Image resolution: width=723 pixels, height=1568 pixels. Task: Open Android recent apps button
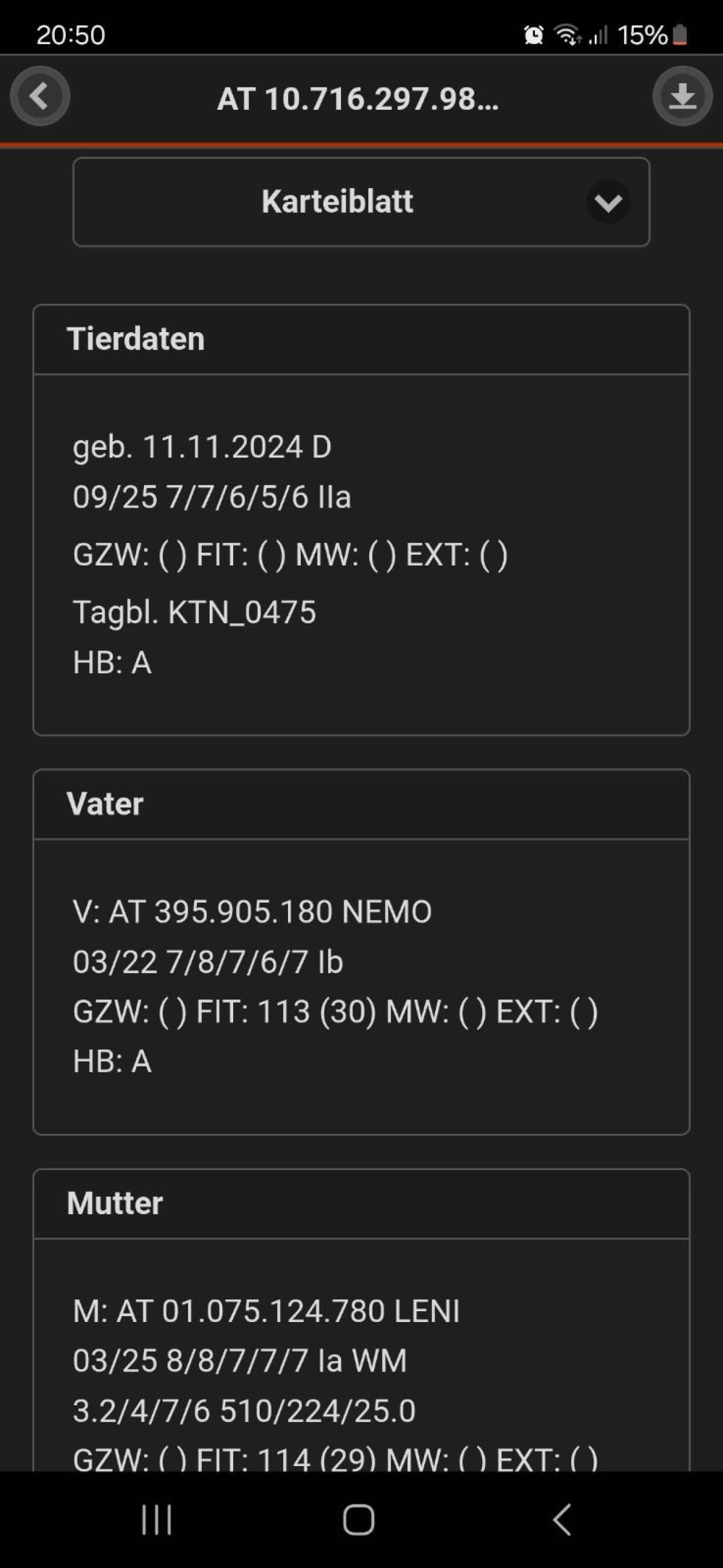tap(157, 1519)
